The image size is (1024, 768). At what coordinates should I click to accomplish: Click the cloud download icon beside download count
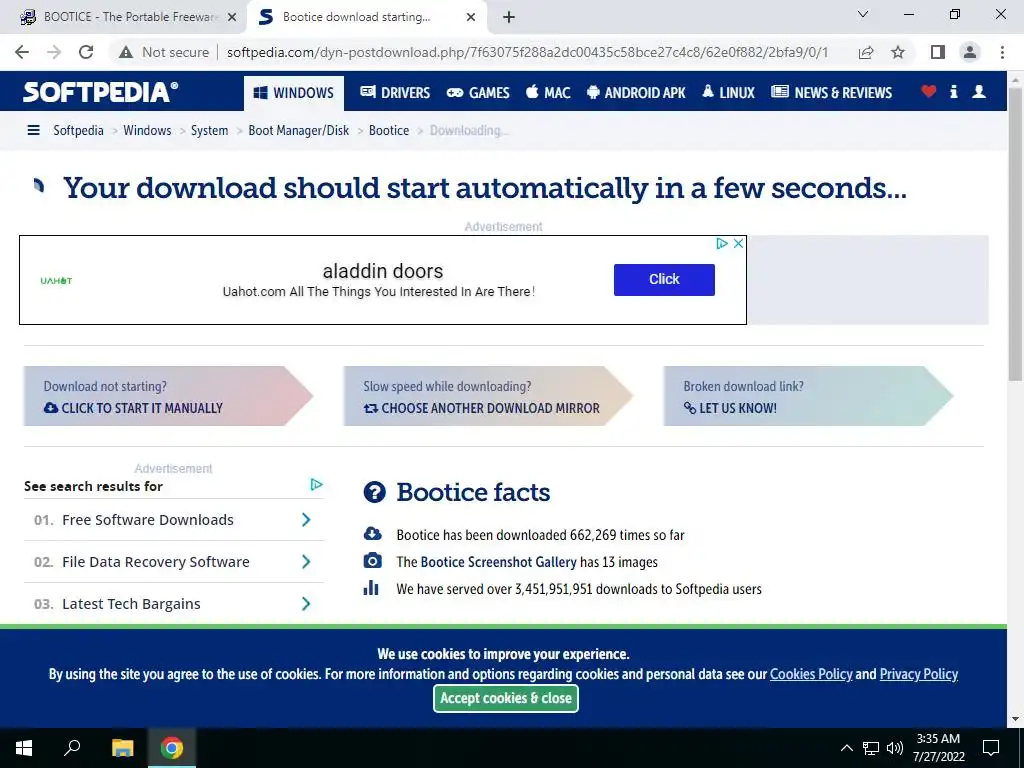(372, 534)
